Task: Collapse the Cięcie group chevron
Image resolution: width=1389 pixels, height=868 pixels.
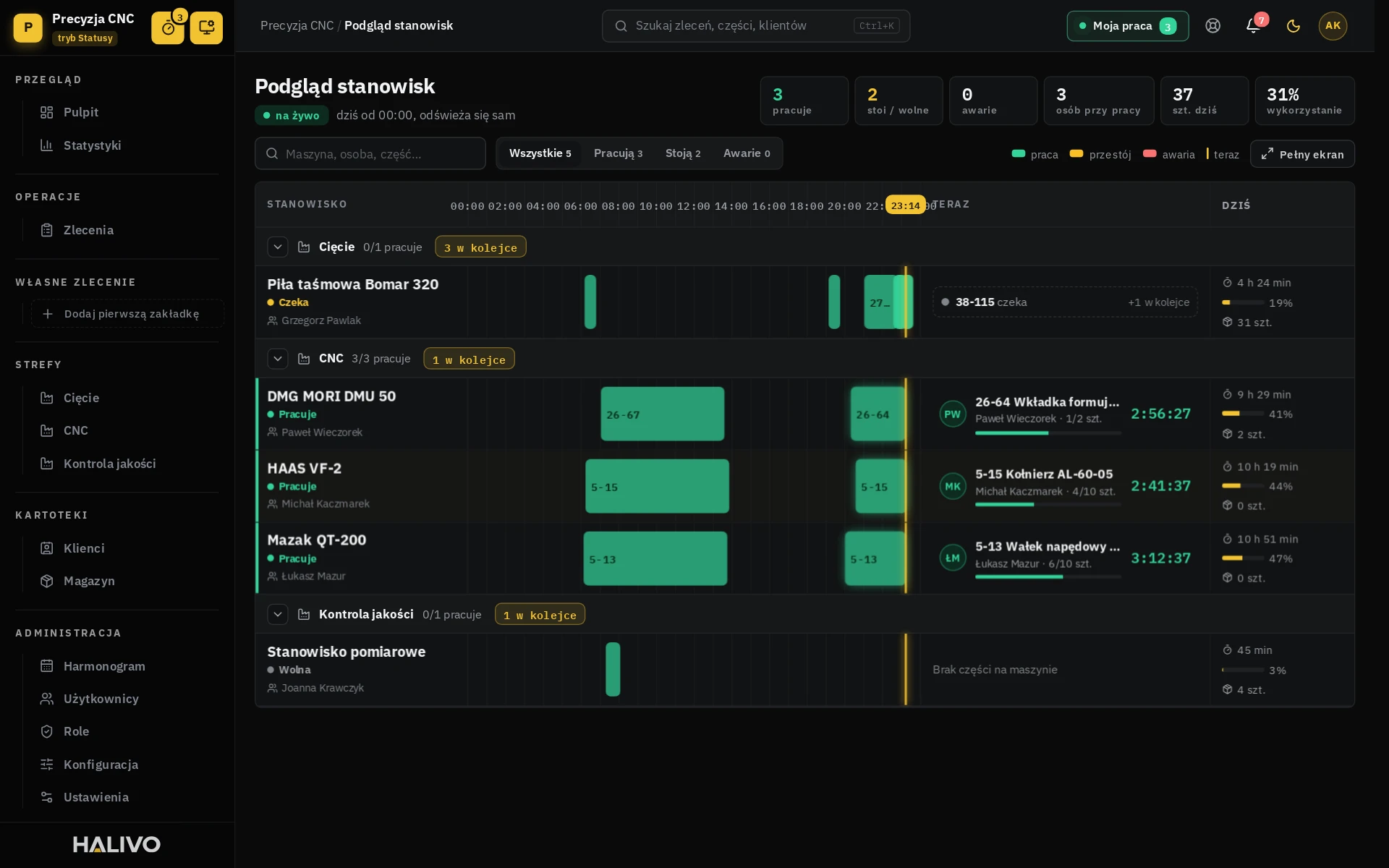Action: [278, 247]
